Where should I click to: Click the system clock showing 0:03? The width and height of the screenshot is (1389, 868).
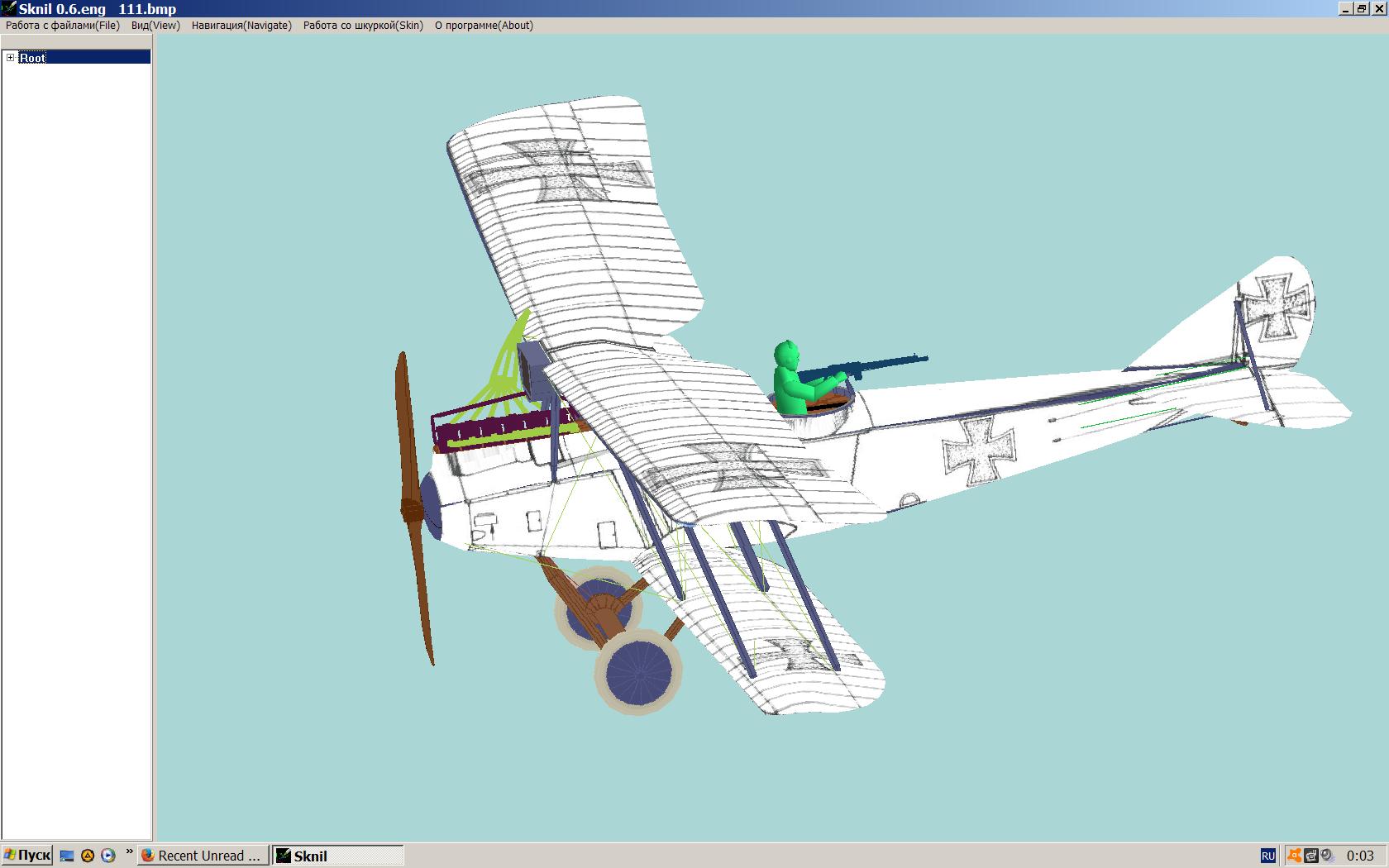(x=1360, y=856)
